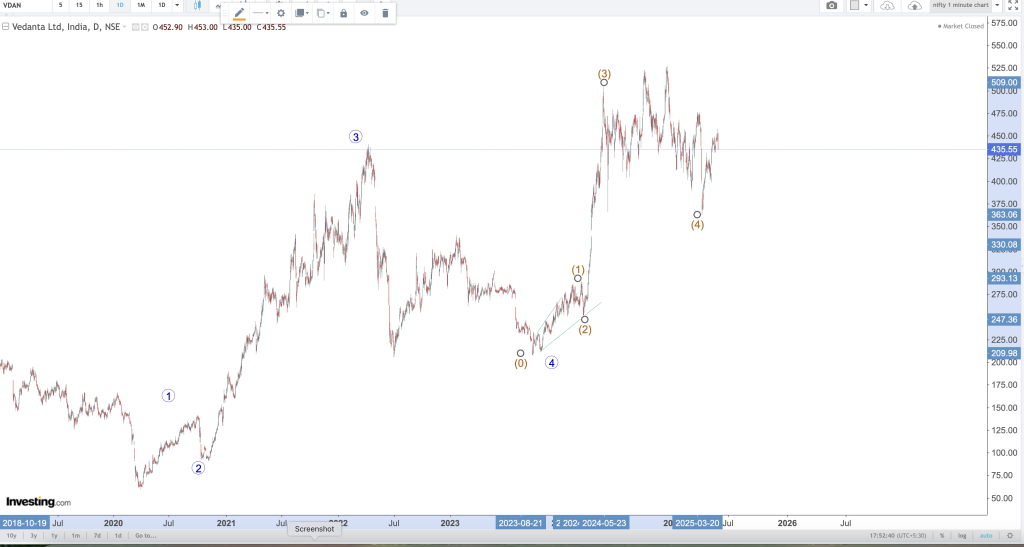Viewport: 1024px width, 547px height.
Task: Set range to 10y
Action: tap(11, 535)
